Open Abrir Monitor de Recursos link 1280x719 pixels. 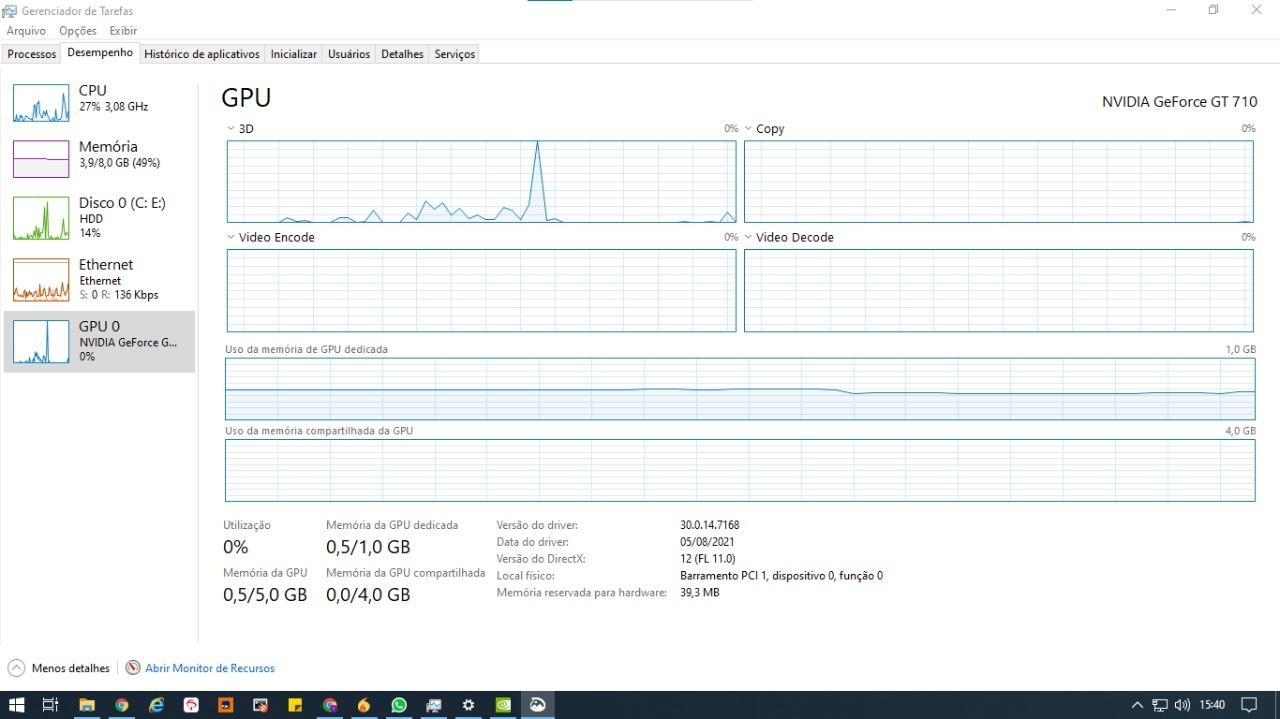click(210, 668)
